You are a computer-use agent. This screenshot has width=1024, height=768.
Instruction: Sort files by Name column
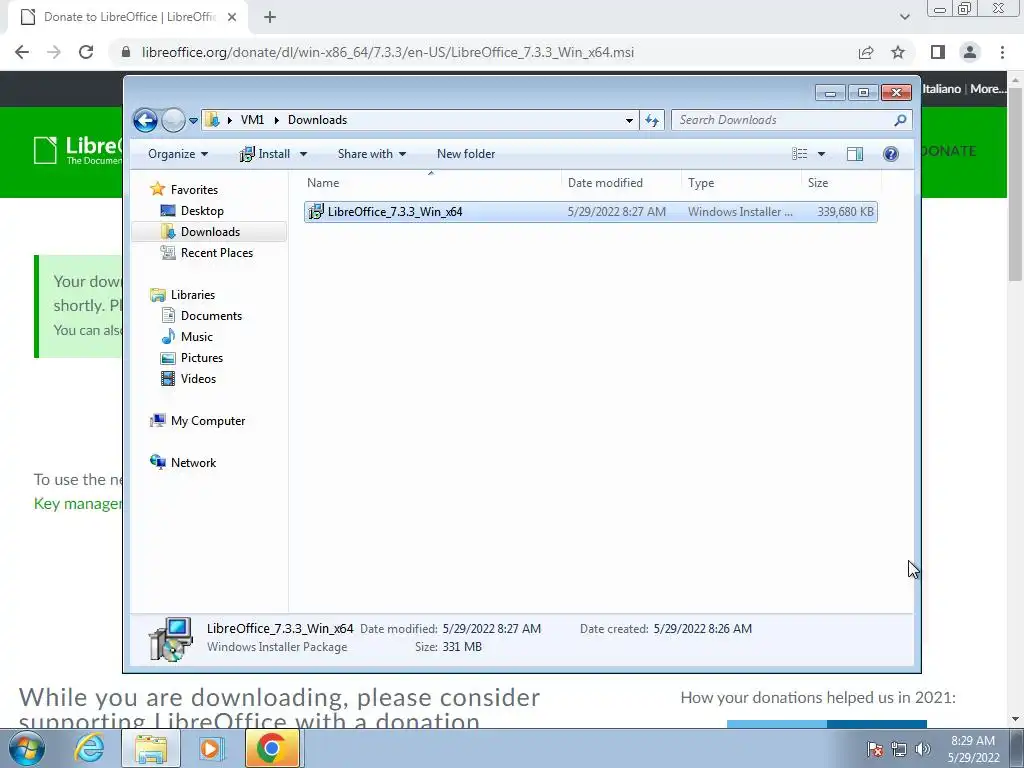[431, 183]
